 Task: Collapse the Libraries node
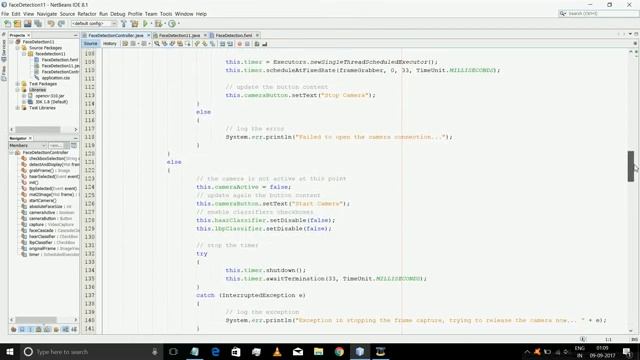click(x=18, y=90)
